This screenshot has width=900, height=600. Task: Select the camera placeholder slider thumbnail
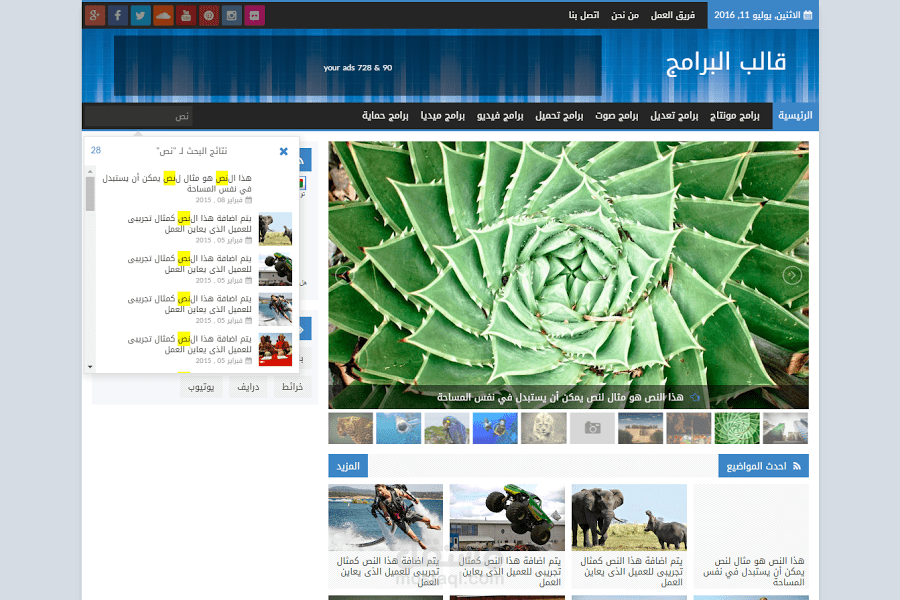pos(592,428)
